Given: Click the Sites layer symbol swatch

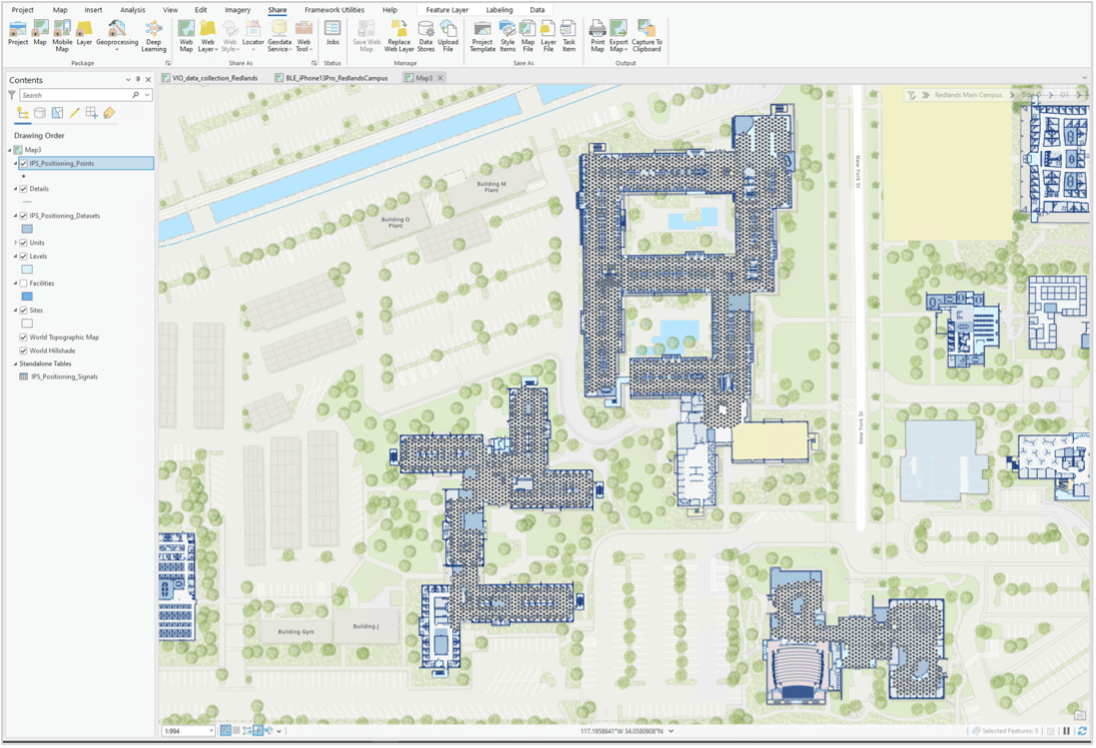Looking at the screenshot, I should click(28, 322).
